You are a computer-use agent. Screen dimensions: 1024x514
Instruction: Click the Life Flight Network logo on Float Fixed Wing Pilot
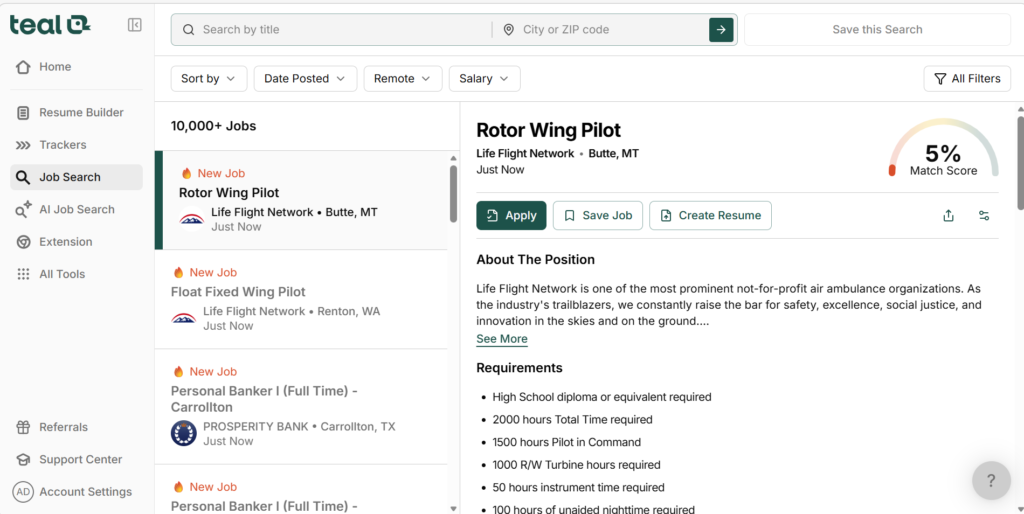(x=183, y=318)
